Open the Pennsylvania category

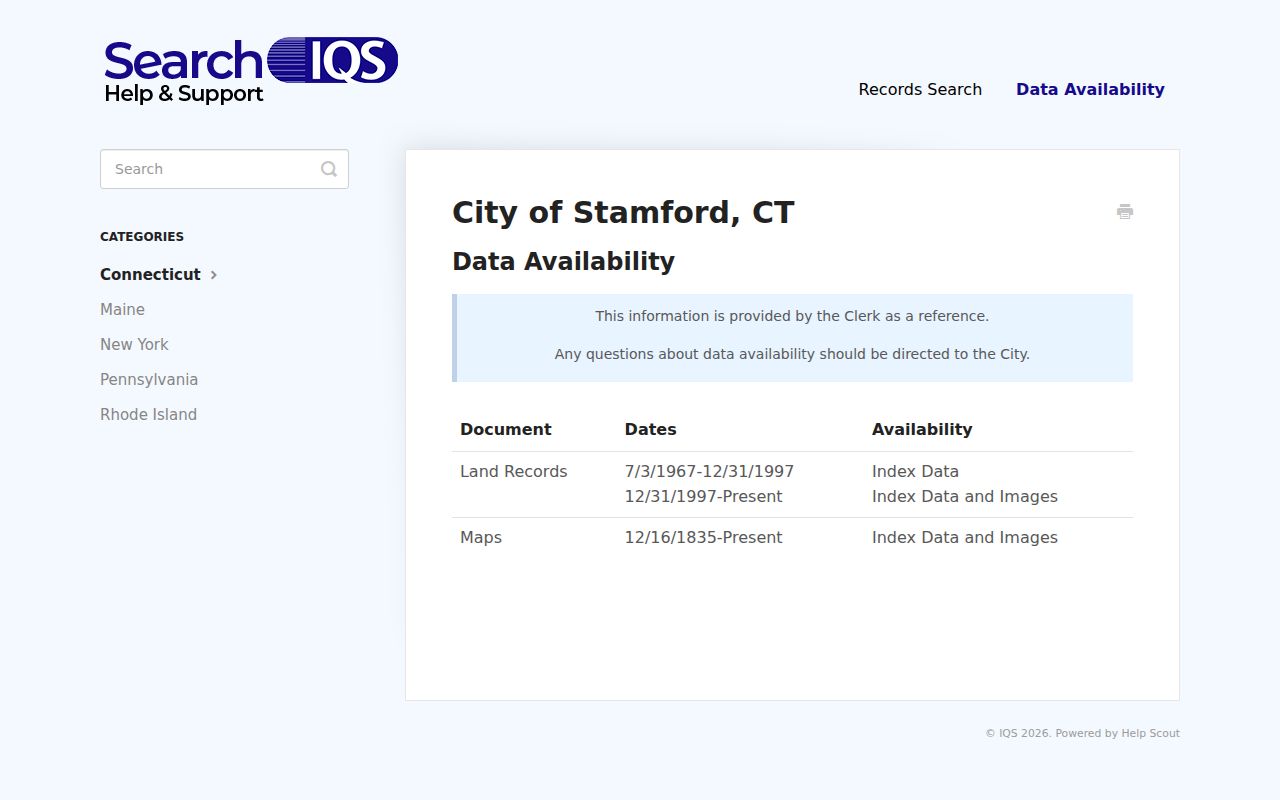(149, 379)
